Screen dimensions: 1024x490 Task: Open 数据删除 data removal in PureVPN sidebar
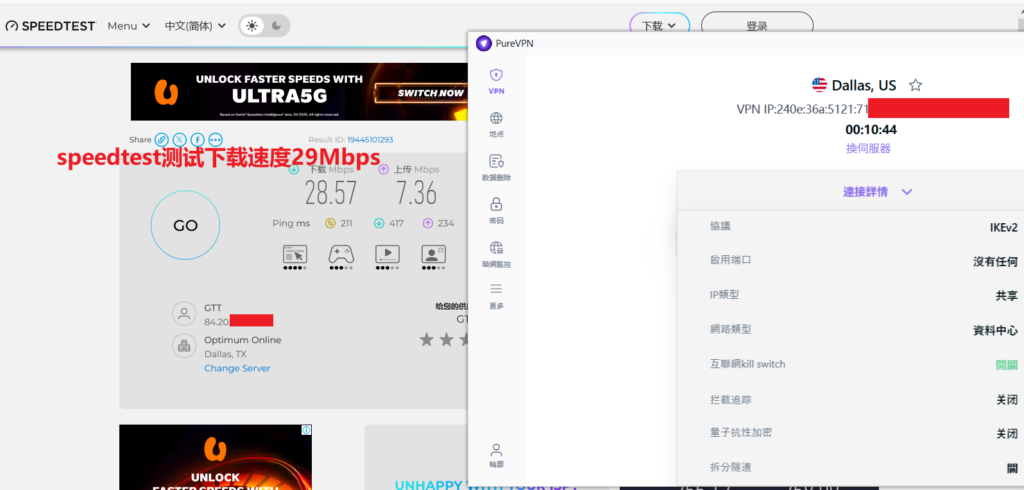tap(496, 168)
